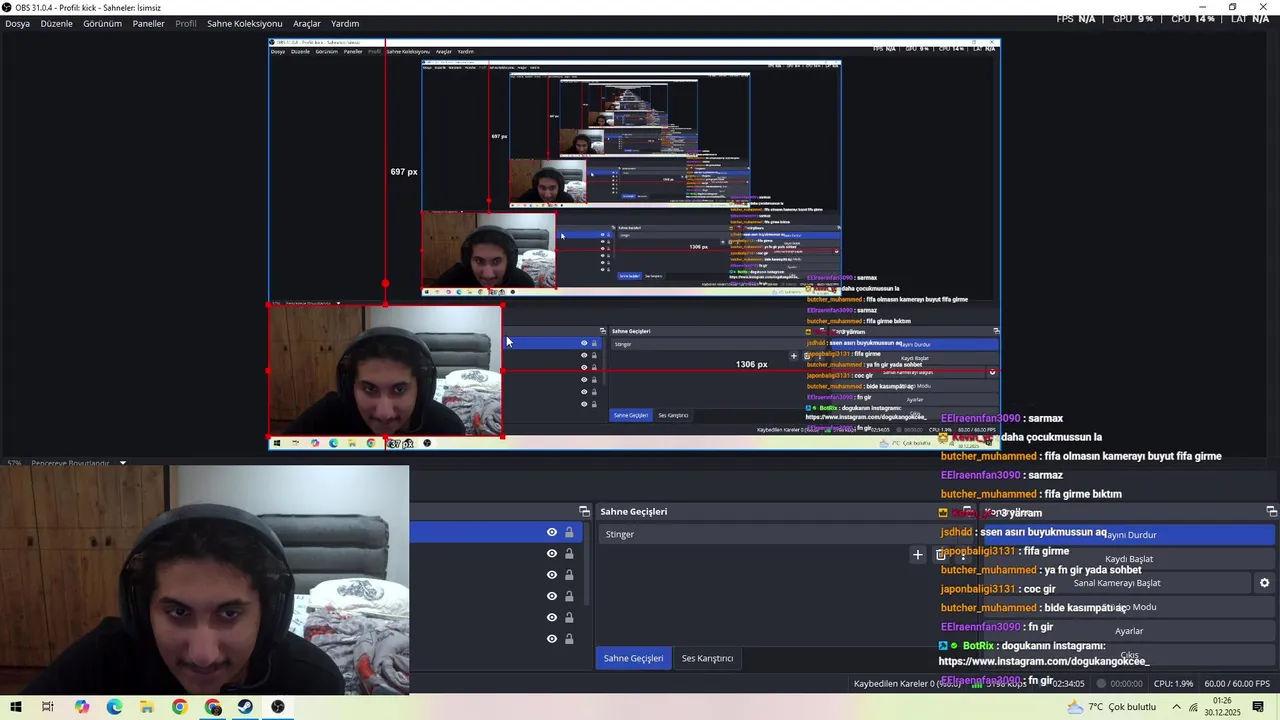1280x720 pixels.
Task: Click the sources list scrollbar
Action: pyautogui.click(x=587, y=565)
